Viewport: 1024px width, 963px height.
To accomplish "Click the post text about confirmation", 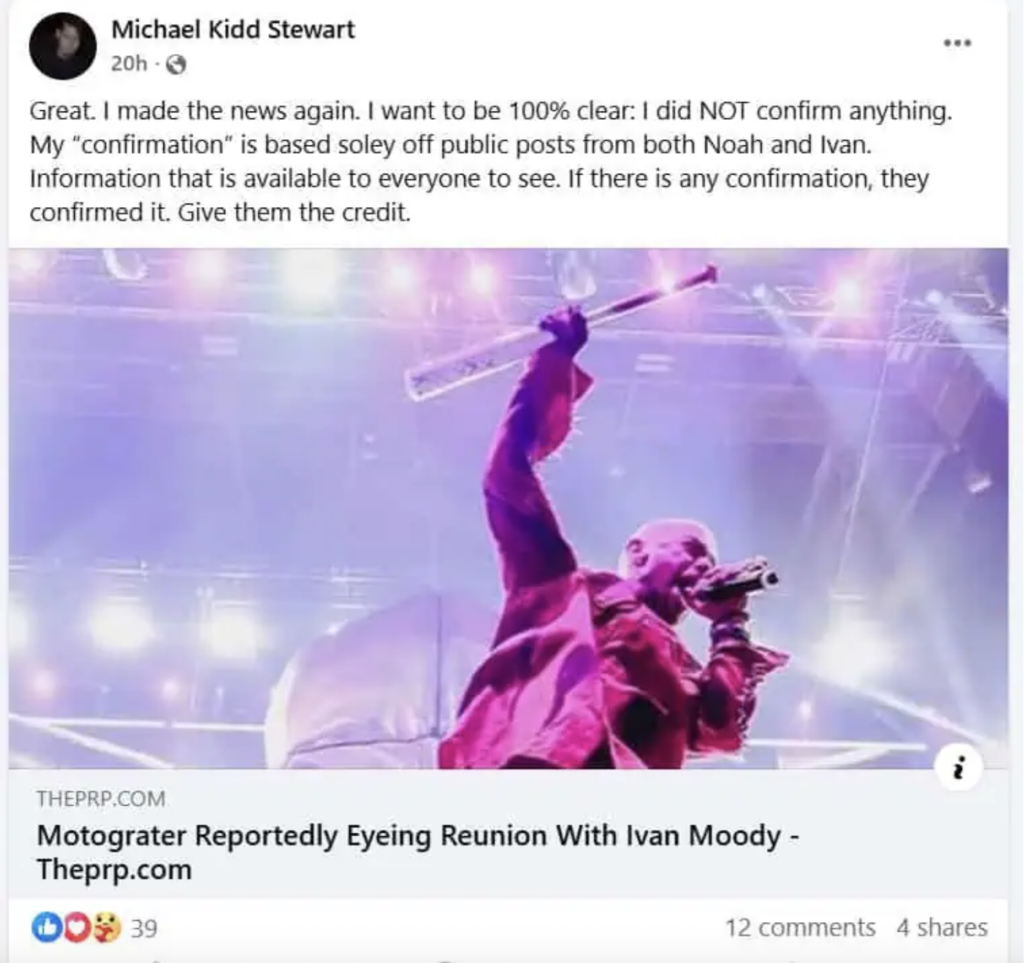I will point(490,162).
